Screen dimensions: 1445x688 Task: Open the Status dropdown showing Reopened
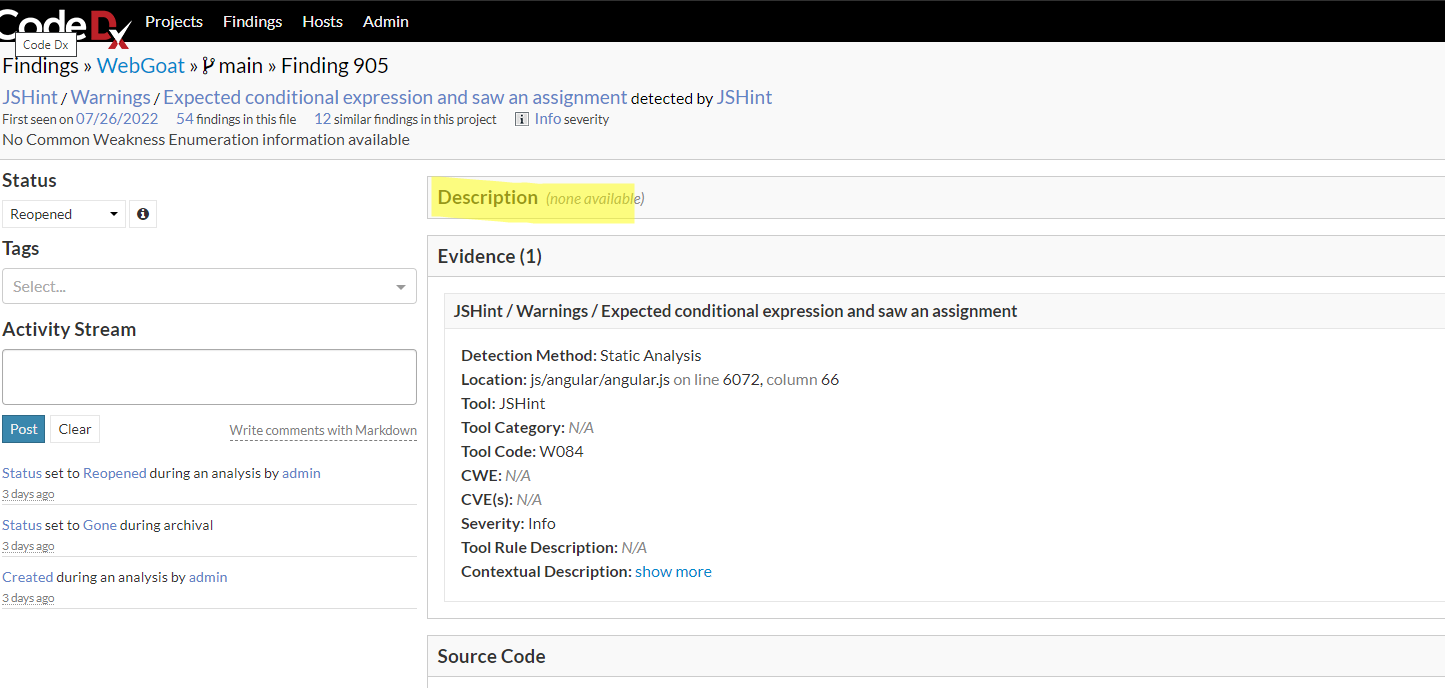click(64, 214)
